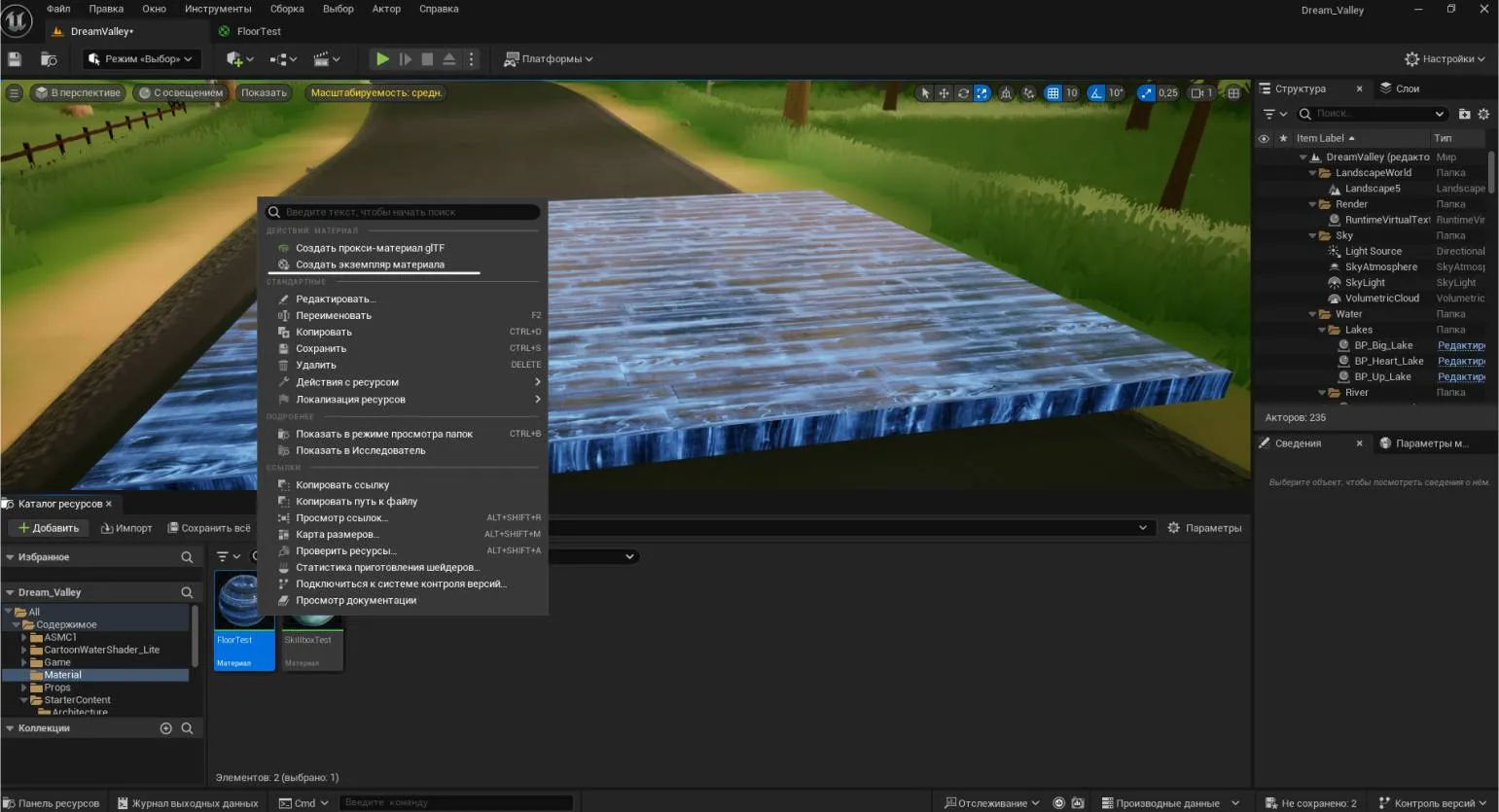Toggle grid snapping in viewport toolbar
The image size is (1499, 812).
coord(1053,93)
